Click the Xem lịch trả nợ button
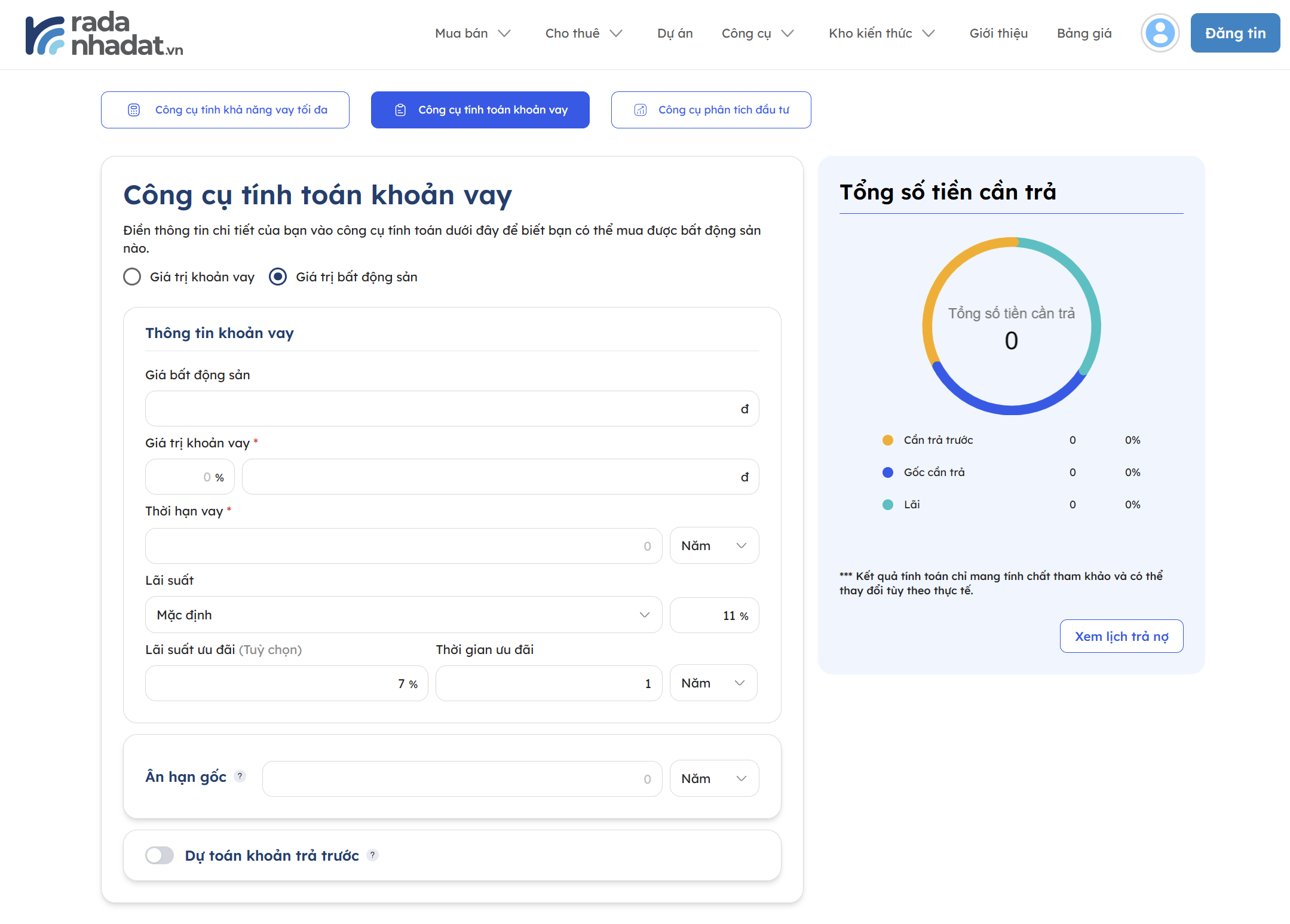This screenshot has height=924, width=1290. 1121,636
